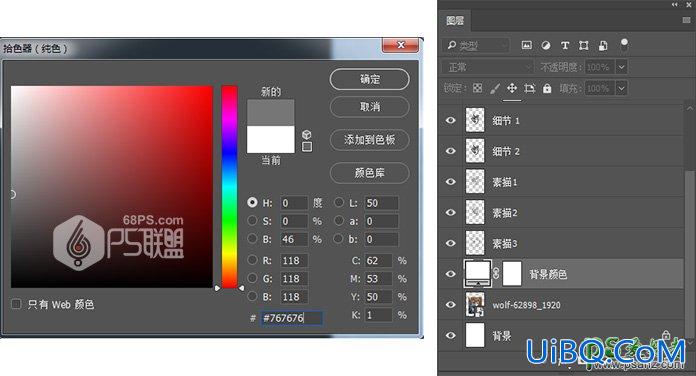The height and width of the screenshot is (376, 696).
Task: Select the R red radio button
Action: [252, 260]
